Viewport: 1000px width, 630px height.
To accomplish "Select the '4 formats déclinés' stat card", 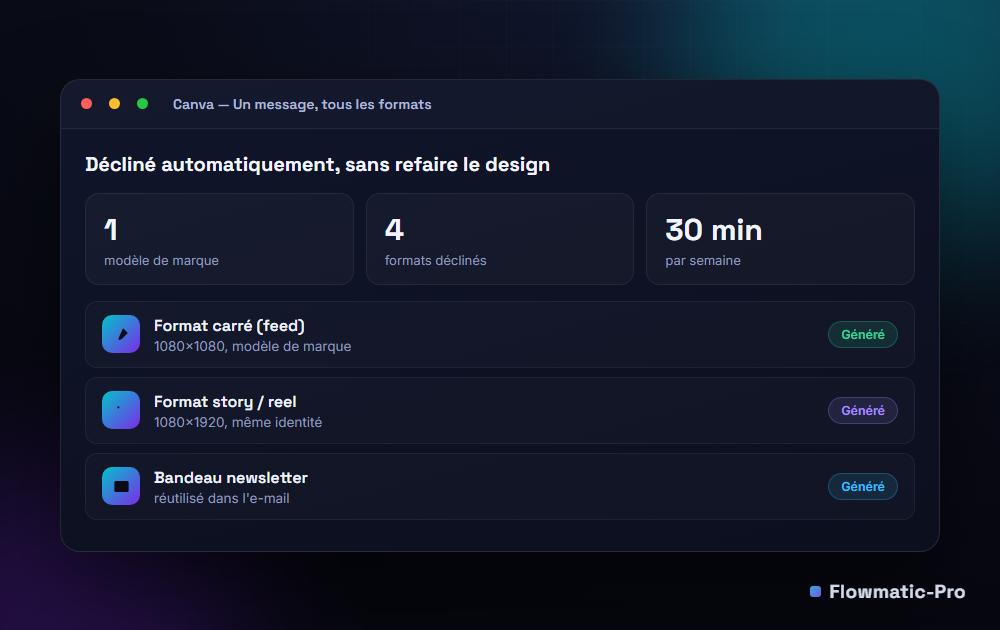I will coord(500,239).
